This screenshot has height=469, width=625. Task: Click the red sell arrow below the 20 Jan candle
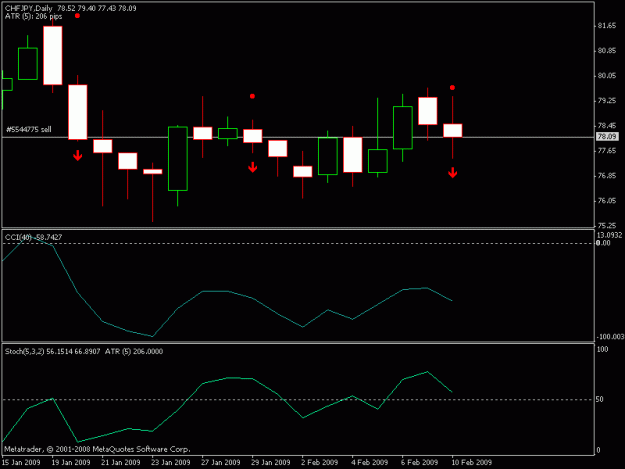point(78,155)
